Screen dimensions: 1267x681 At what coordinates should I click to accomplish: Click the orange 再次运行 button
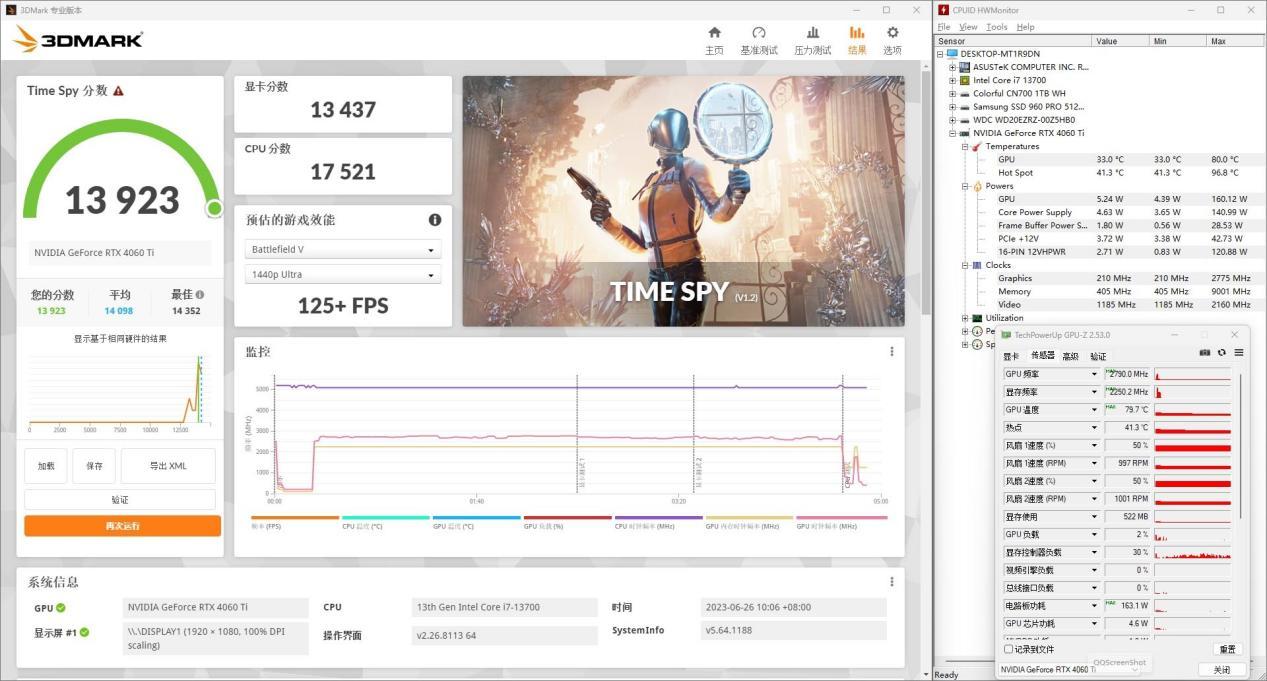coord(121,524)
